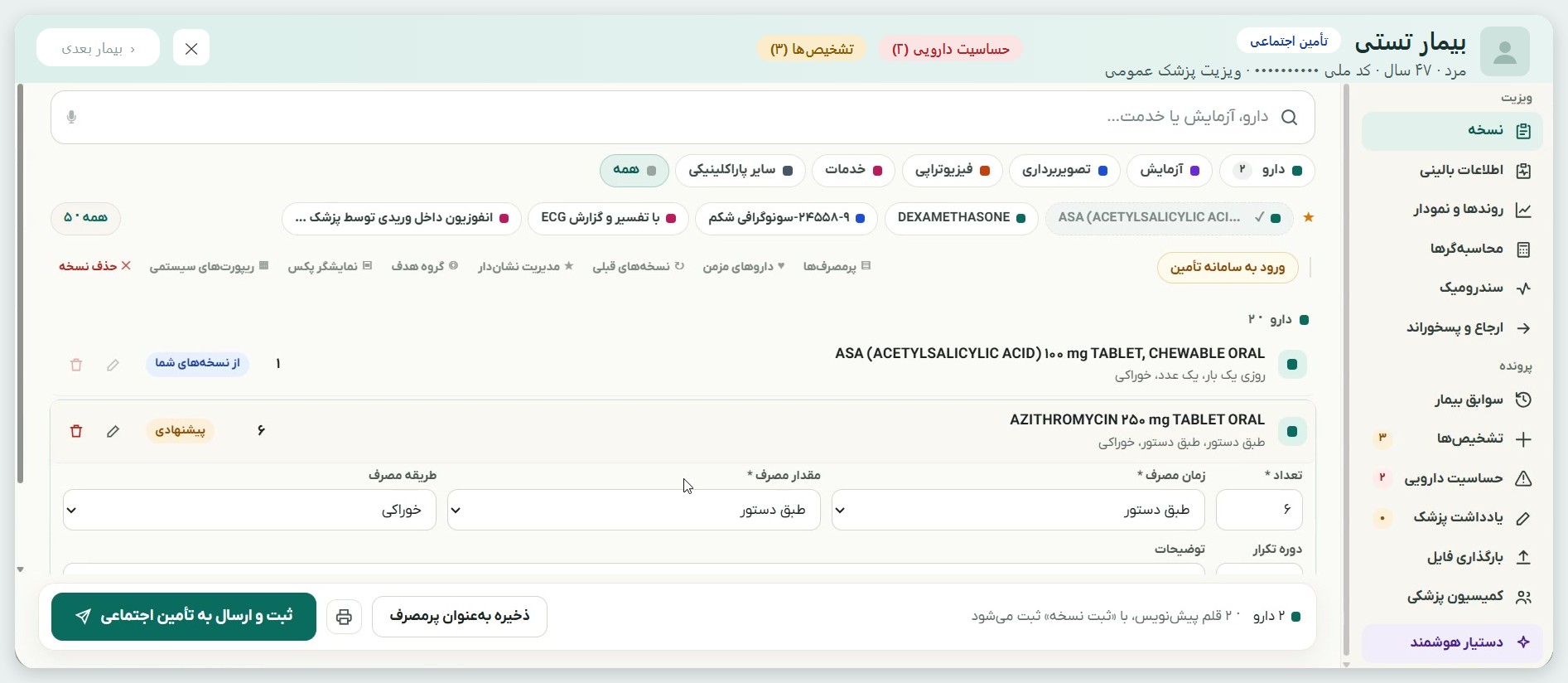
Task: Start voice input with the microphone icon
Action: point(71,117)
